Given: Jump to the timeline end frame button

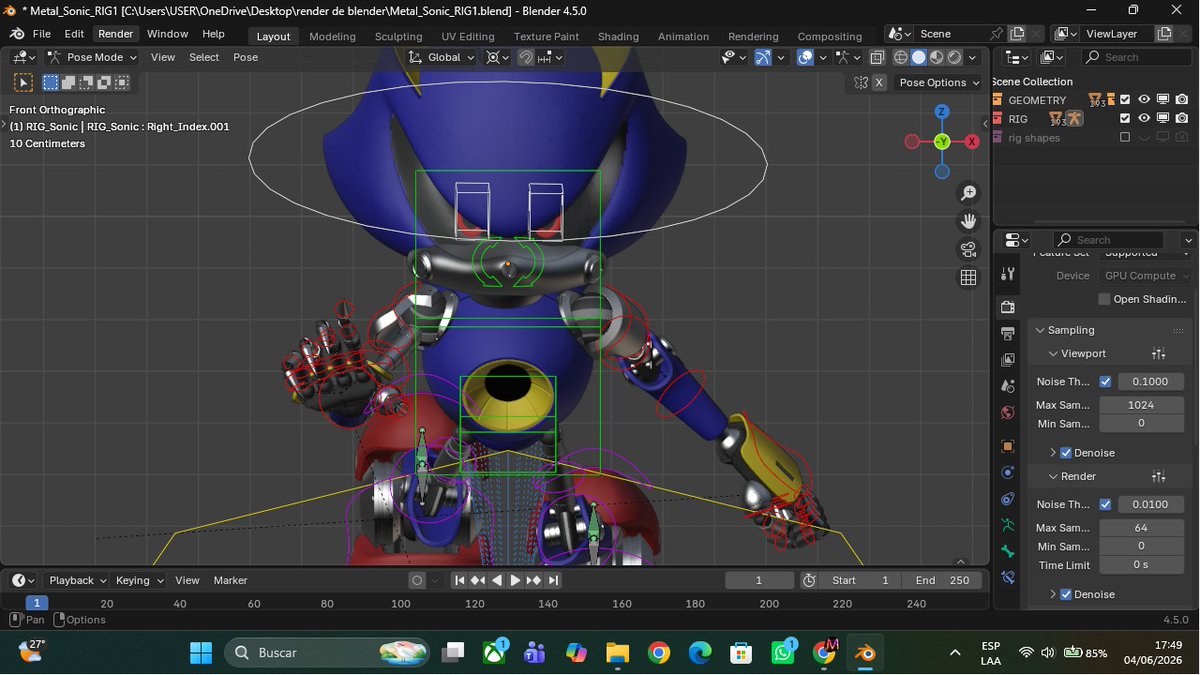Looking at the screenshot, I should (553, 580).
